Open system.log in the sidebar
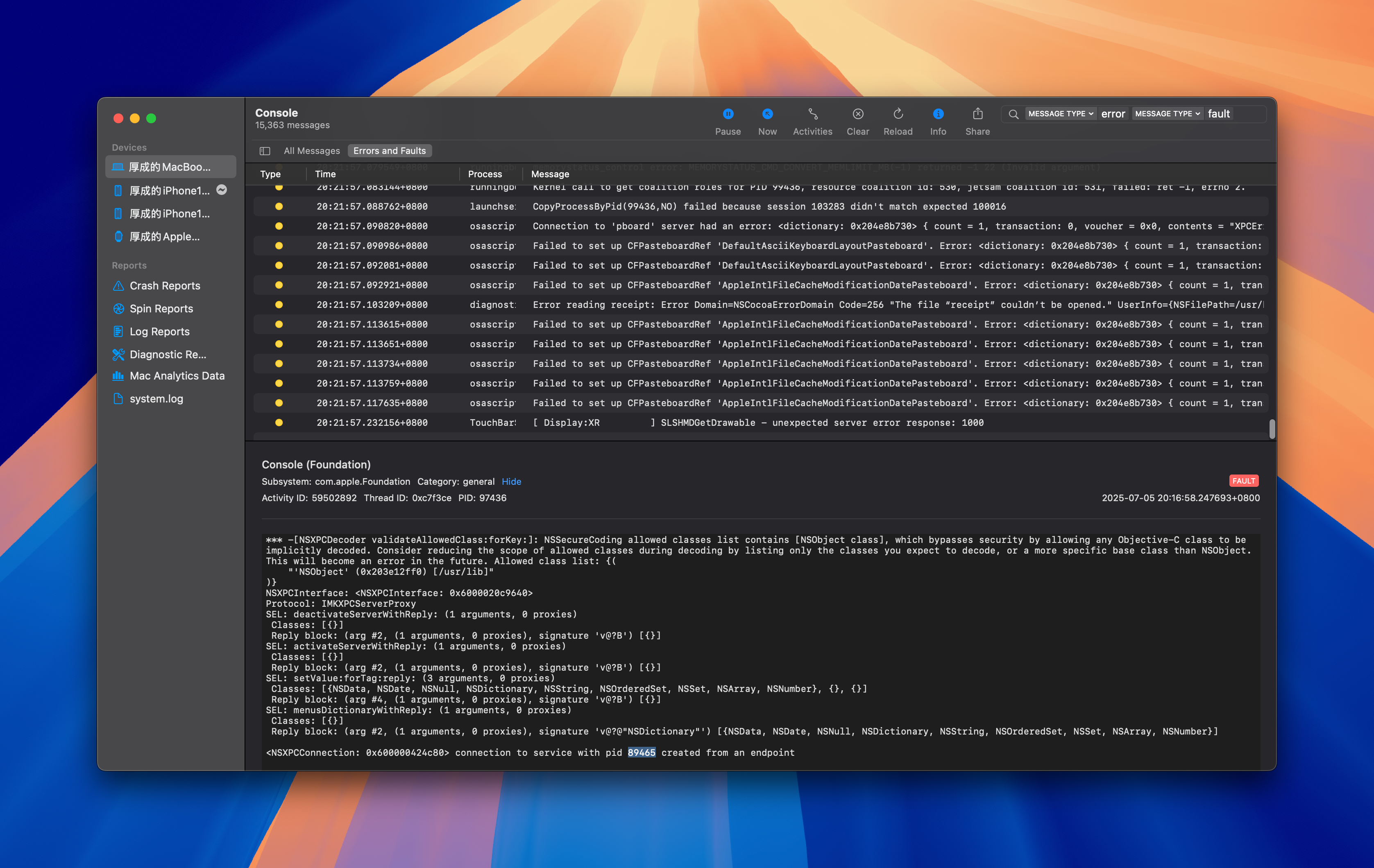 click(156, 399)
